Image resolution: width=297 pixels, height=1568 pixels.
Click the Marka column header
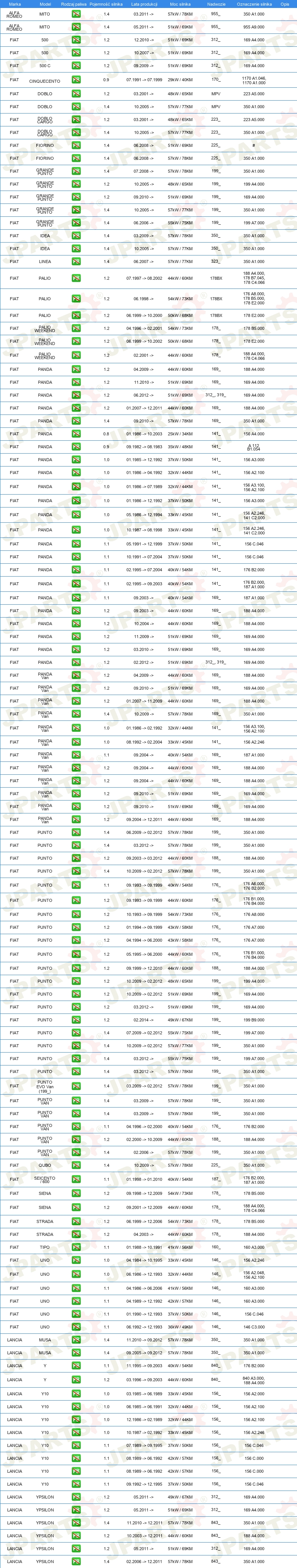(x=14, y=4)
